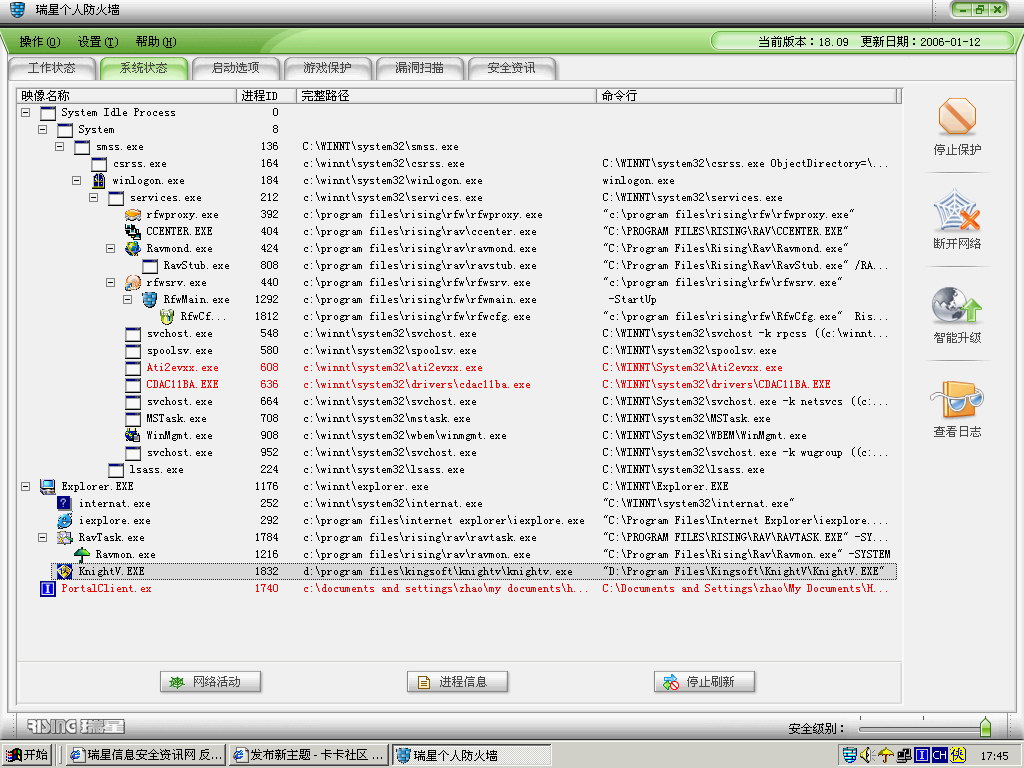
Task: Switch to the 工作状态 tab
Action: (x=51, y=69)
